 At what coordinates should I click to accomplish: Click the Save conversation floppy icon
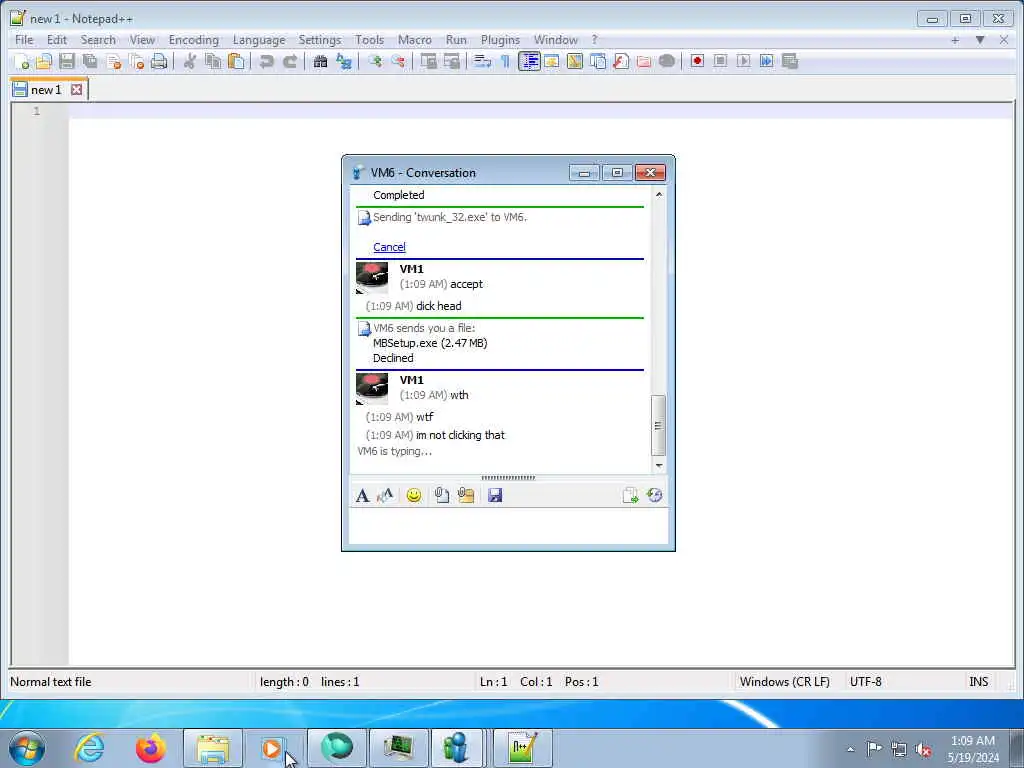pyautogui.click(x=495, y=496)
